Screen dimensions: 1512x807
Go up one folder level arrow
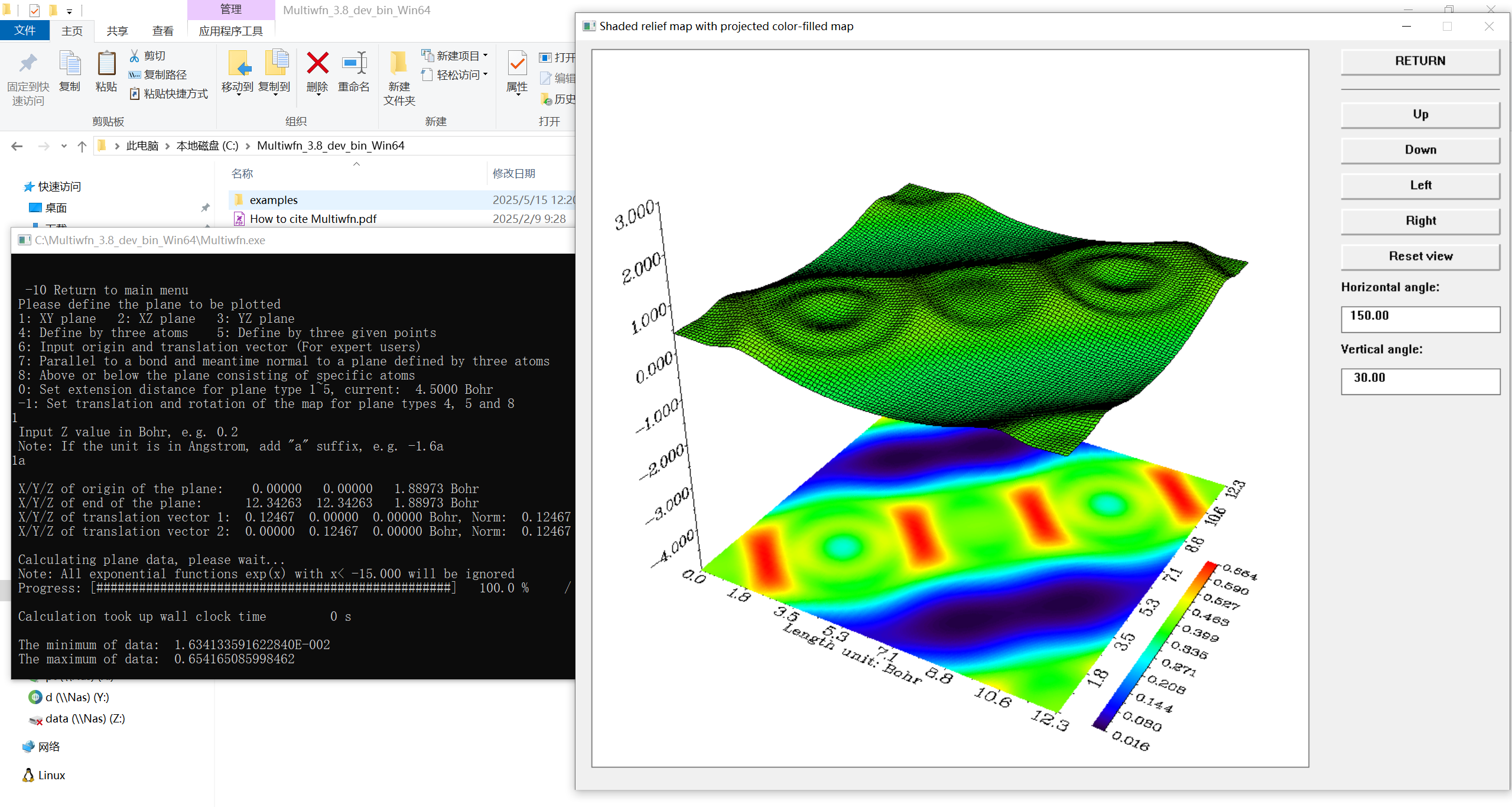(82, 146)
